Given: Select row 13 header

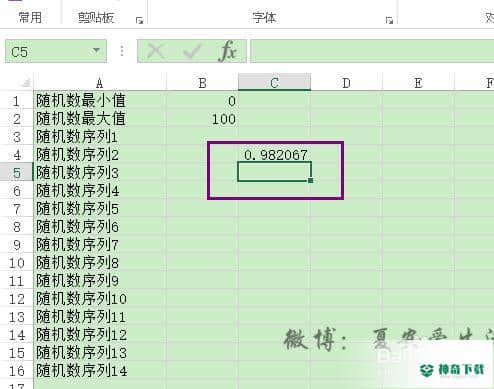Looking at the screenshot, I should point(16,317).
